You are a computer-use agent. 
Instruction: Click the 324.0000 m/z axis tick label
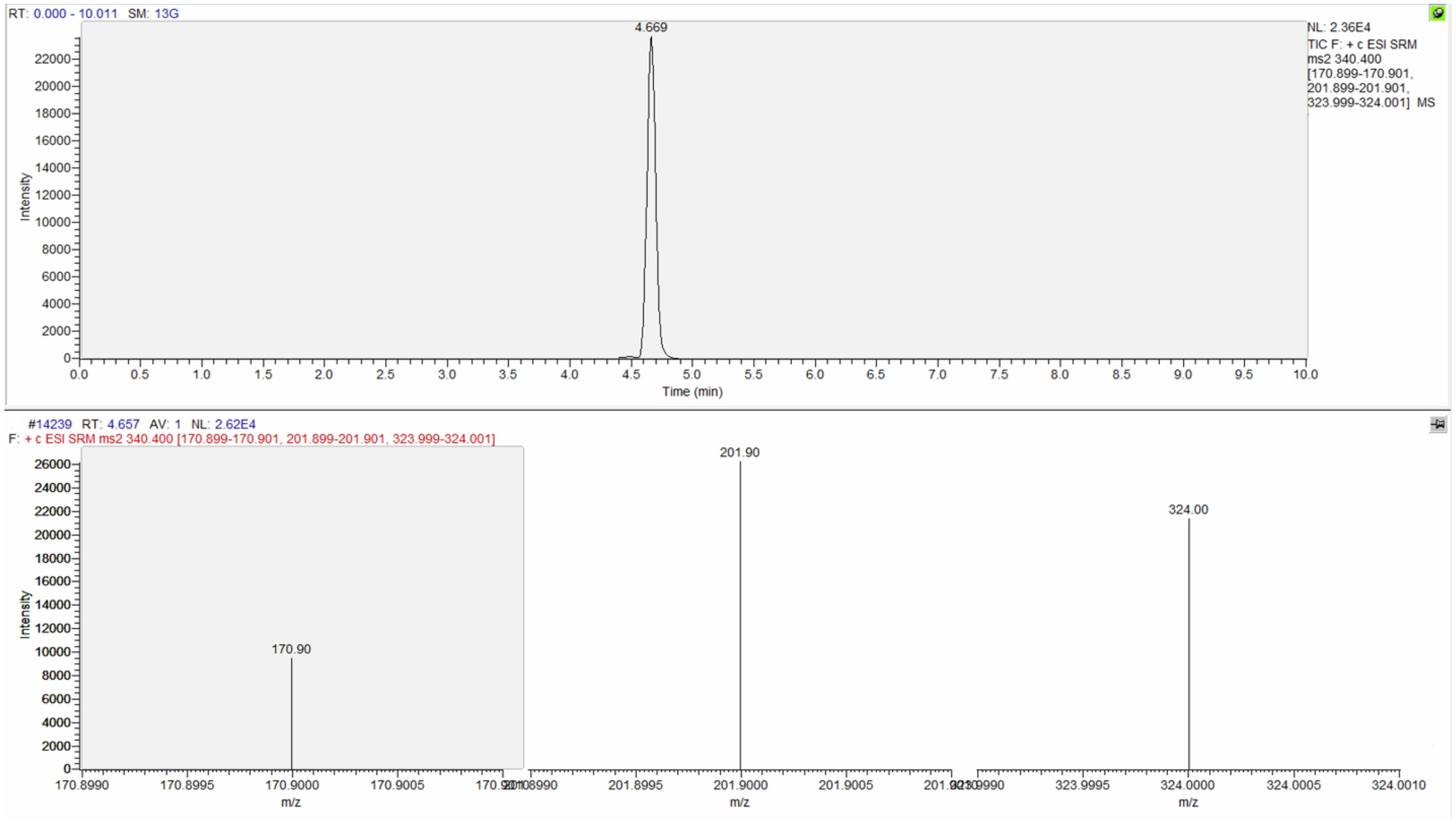(x=1187, y=785)
